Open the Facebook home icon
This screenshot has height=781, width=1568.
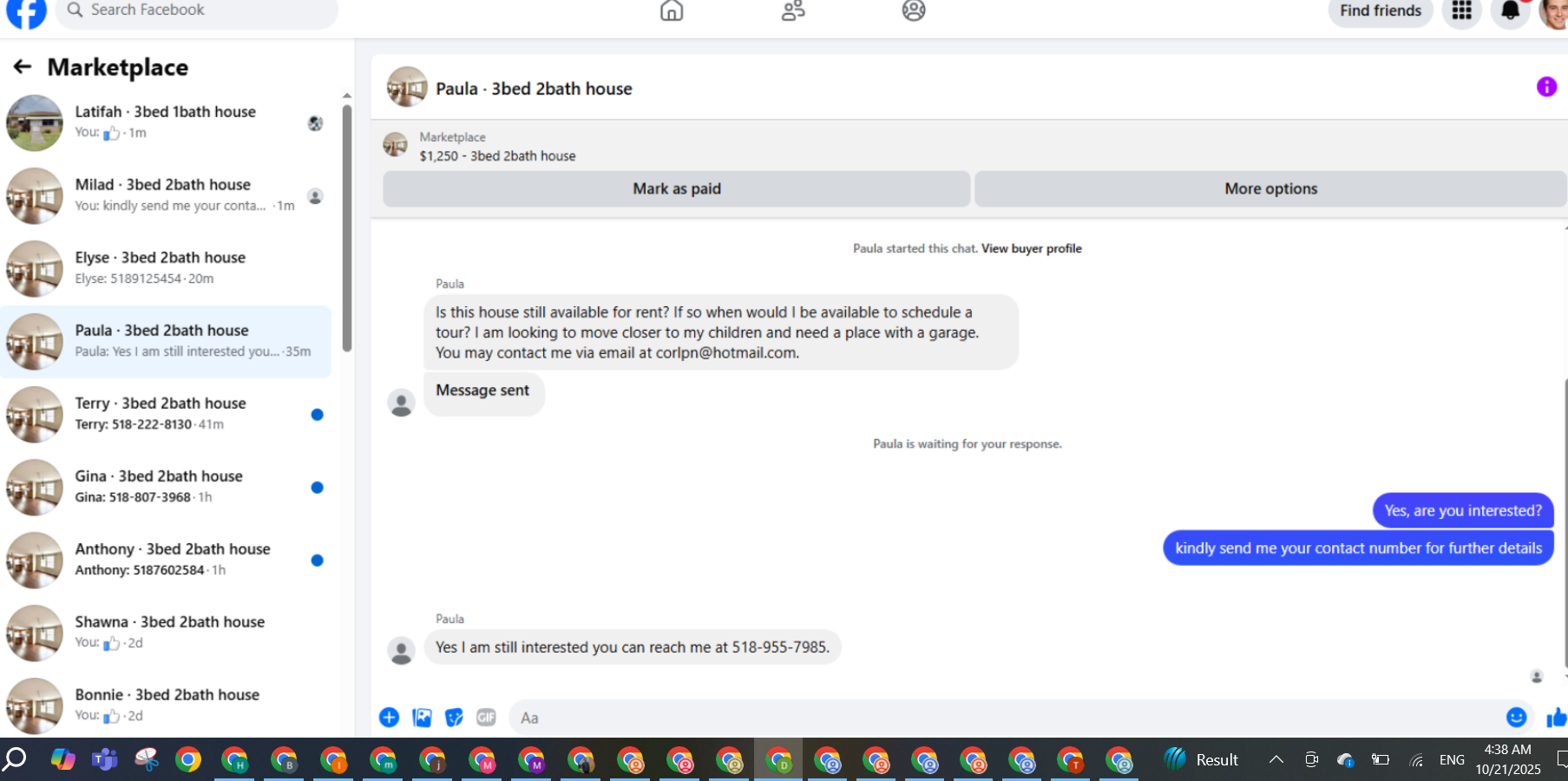[672, 10]
